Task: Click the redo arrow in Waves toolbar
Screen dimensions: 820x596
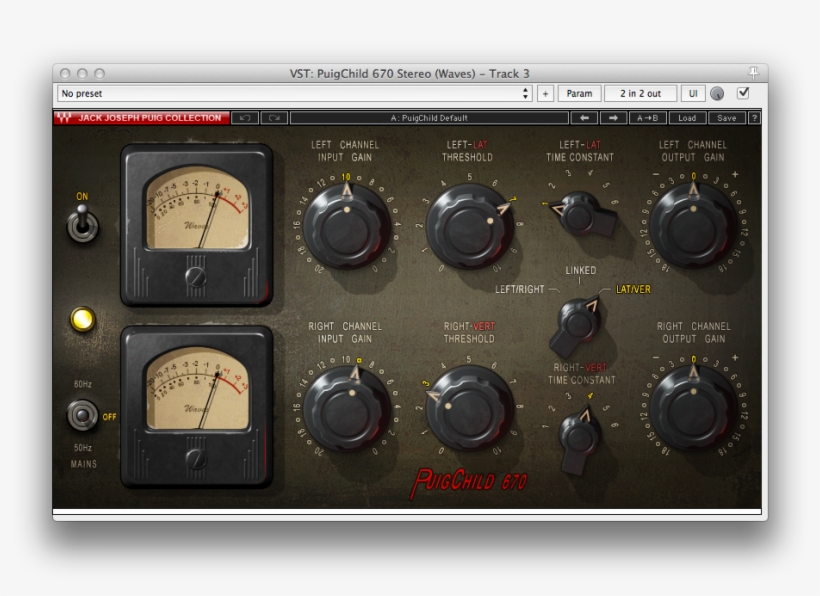Action: (x=274, y=118)
